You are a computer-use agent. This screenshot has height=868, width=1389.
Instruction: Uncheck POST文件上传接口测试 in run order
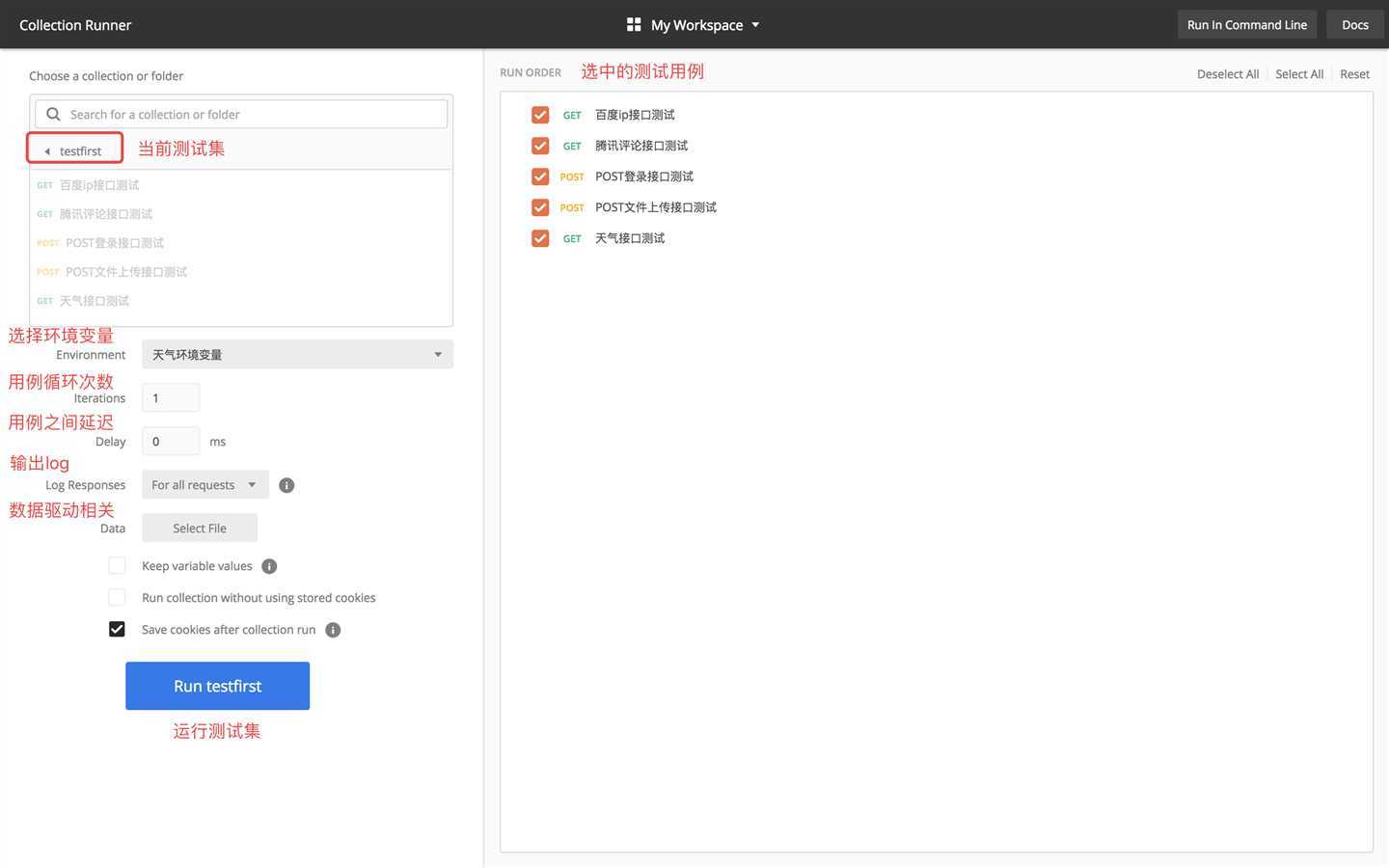point(540,207)
